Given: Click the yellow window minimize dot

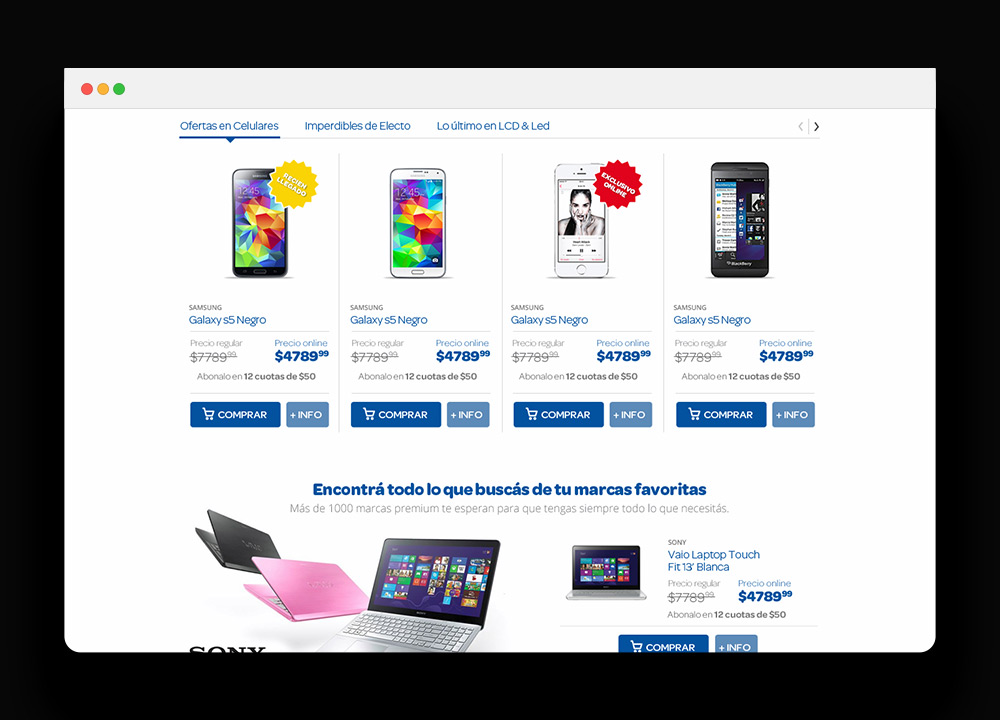Looking at the screenshot, I should pos(103,89).
